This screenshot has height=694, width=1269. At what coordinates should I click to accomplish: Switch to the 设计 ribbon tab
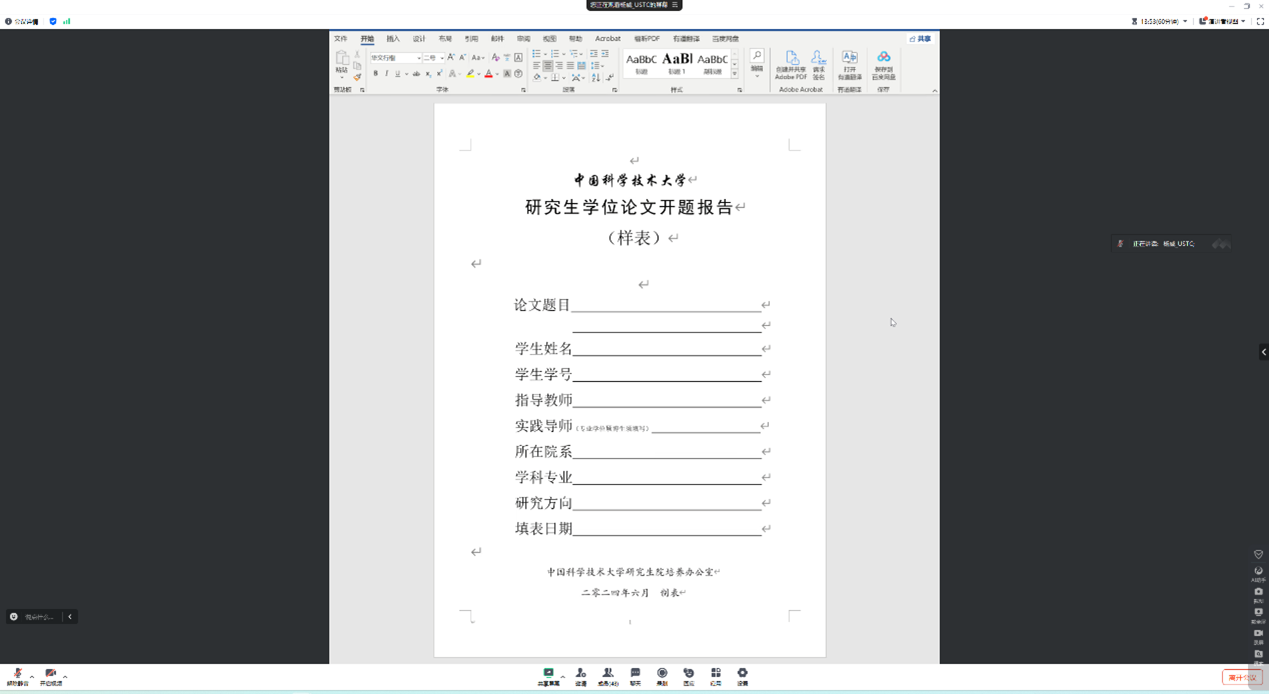419,39
